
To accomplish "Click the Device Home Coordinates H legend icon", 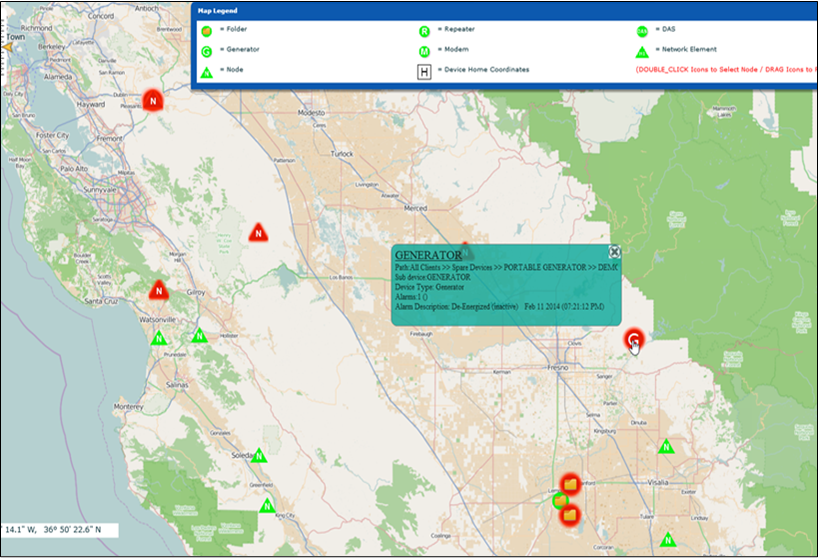I will tap(424, 70).
